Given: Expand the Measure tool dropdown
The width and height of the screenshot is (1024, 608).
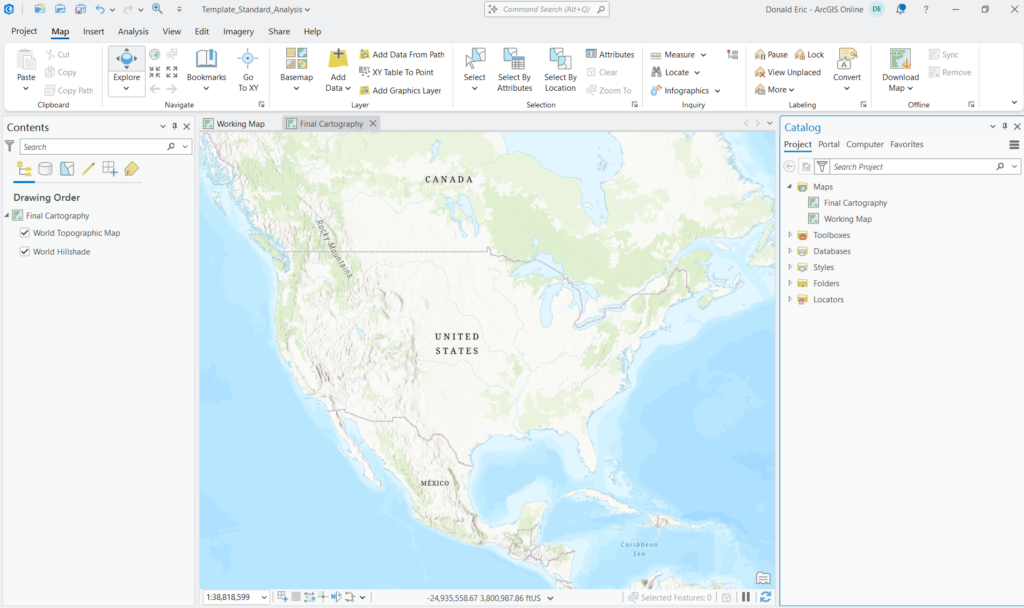Looking at the screenshot, I should pyautogui.click(x=703, y=55).
